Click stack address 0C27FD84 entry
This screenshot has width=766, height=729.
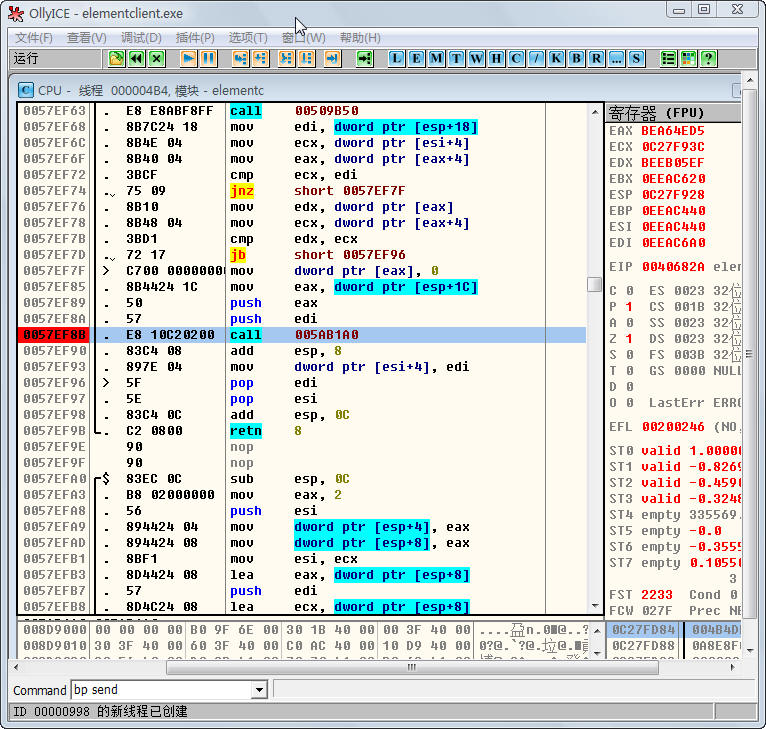(x=643, y=630)
